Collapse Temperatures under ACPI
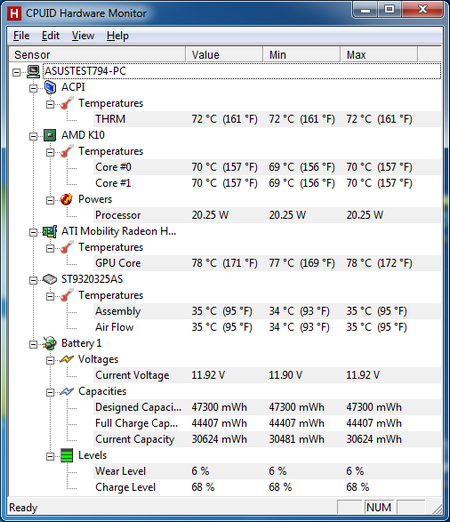The height and width of the screenshot is (522, 450). coord(50,104)
